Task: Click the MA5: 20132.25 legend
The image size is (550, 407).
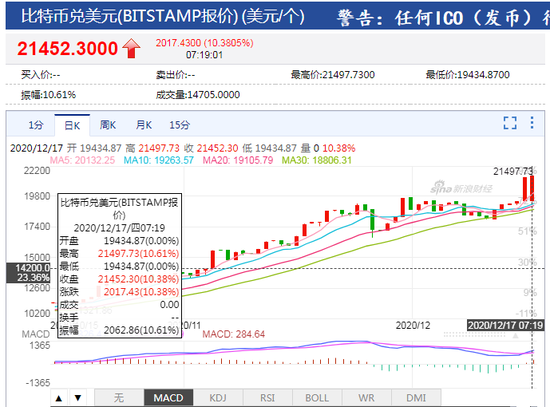Action: [x=82, y=160]
